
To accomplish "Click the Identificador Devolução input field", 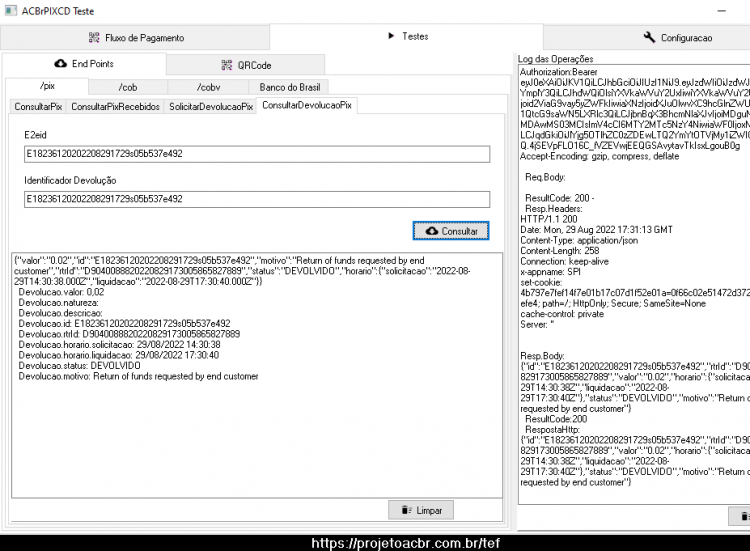I will click(x=257, y=199).
